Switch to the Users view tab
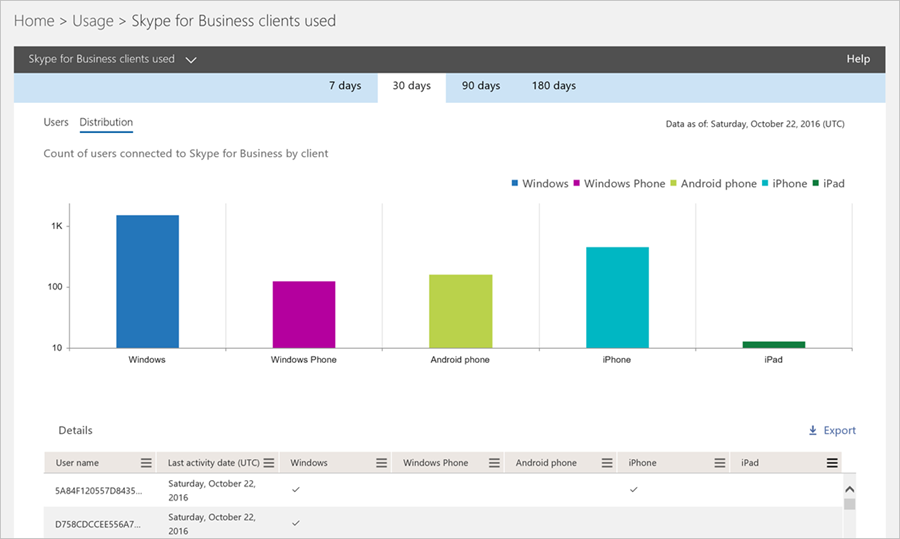The height and width of the screenshot is (539, 900). [56, 122]
